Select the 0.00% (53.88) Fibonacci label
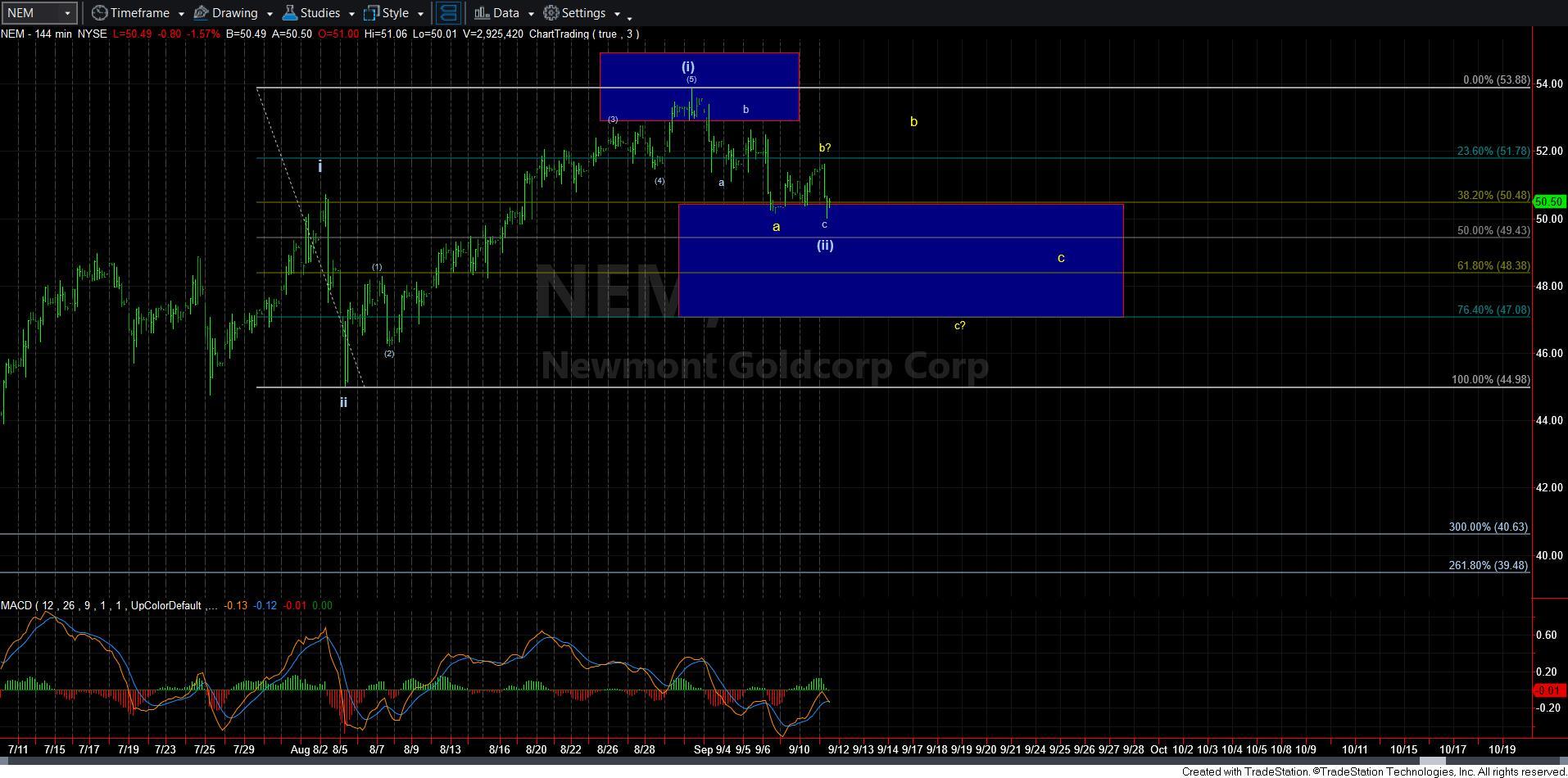This screenshot has width=1568, height=778. click(1496, 80)
